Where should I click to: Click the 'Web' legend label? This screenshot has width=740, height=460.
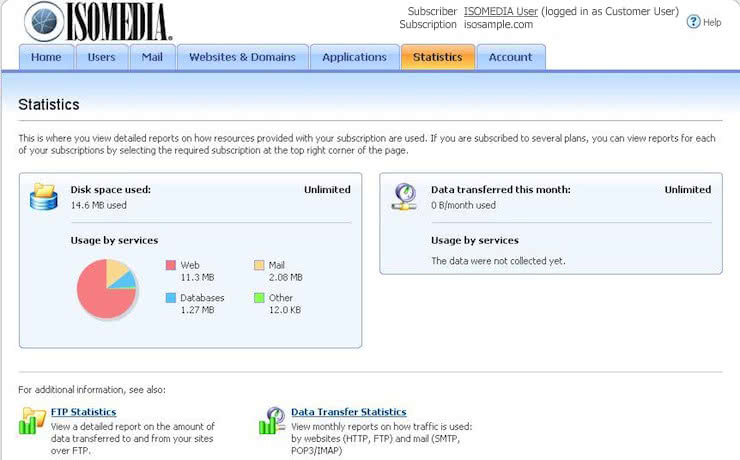[x=190, y=265]
